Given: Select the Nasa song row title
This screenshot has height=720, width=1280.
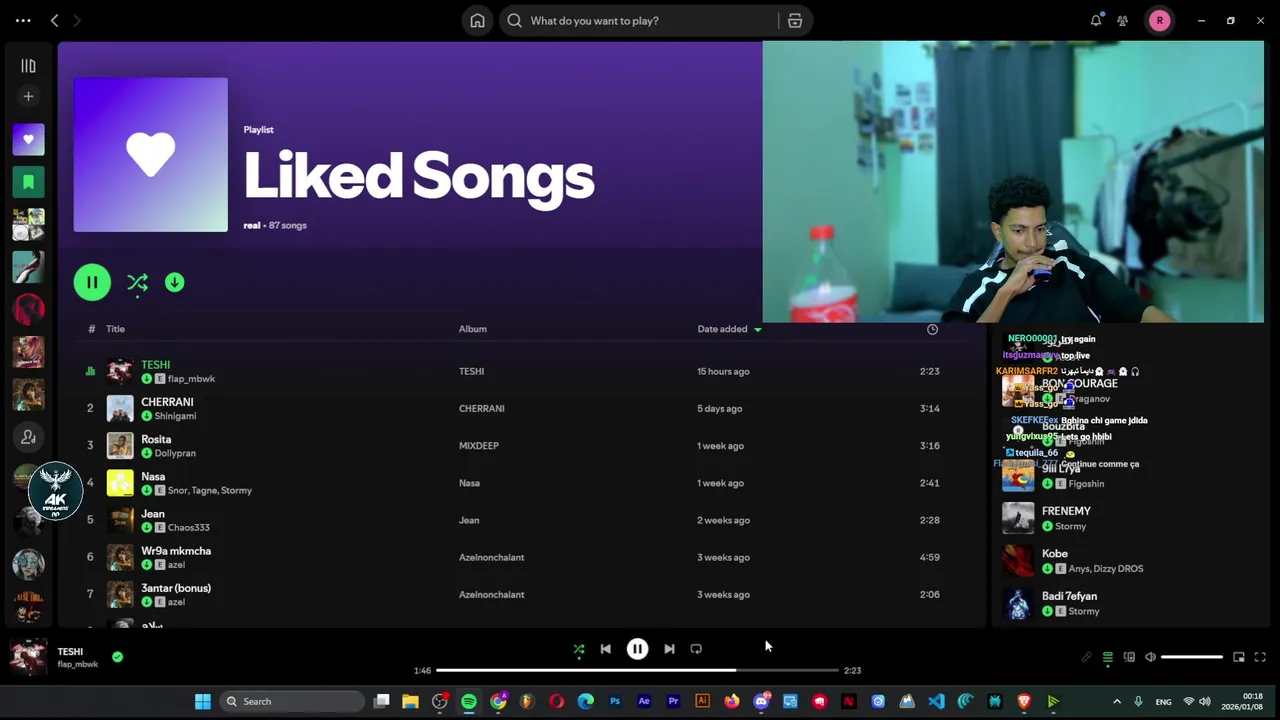Looking at the screenshot, I should tap(153, 477).
